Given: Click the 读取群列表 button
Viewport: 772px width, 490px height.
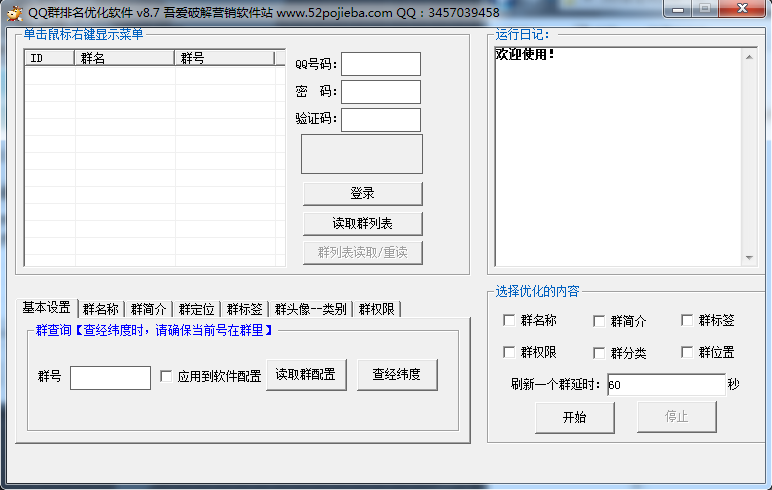Looking at the screenshot, I should tap(363, 224).
